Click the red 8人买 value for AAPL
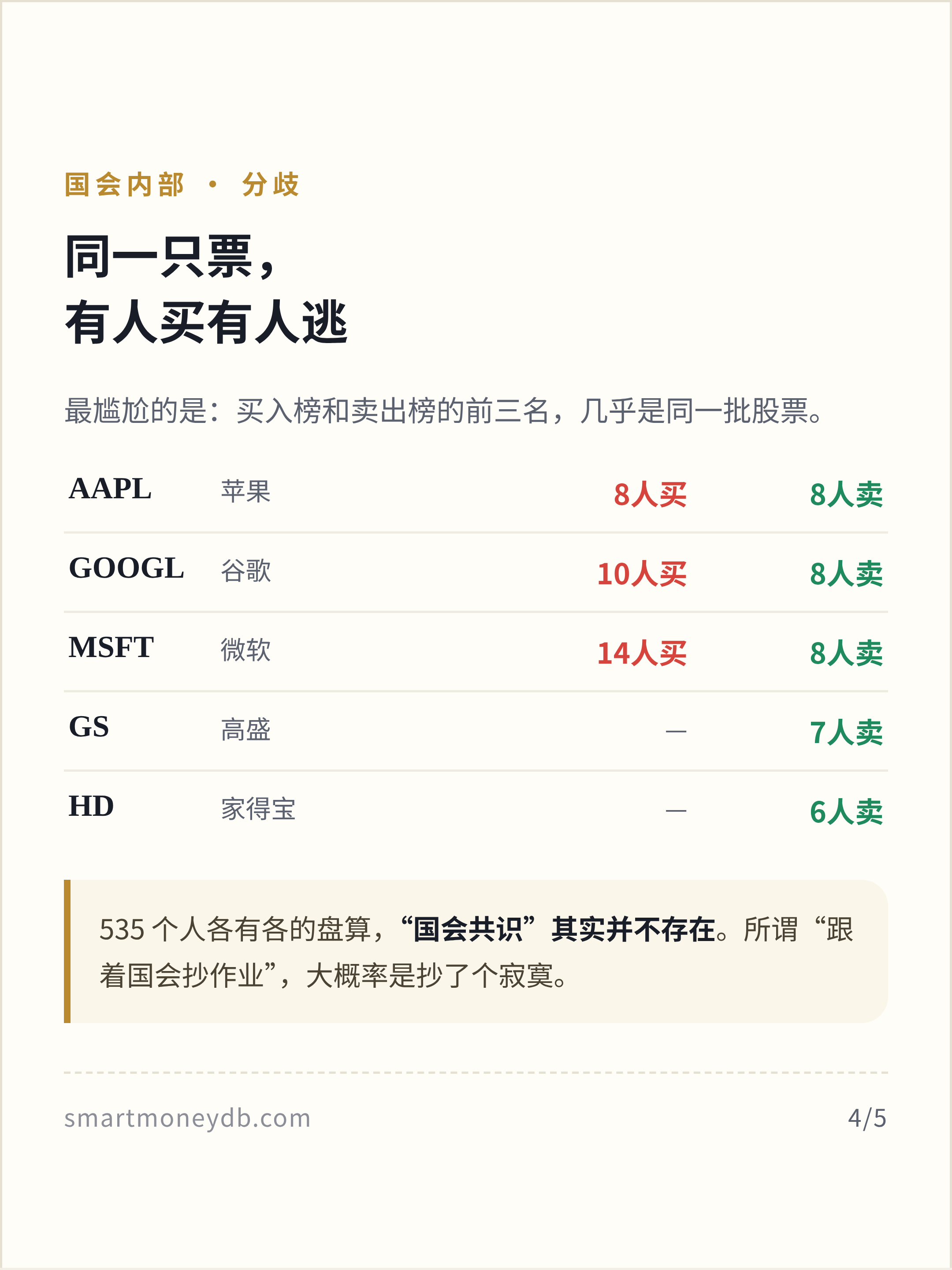 click(x=650, y=494)
